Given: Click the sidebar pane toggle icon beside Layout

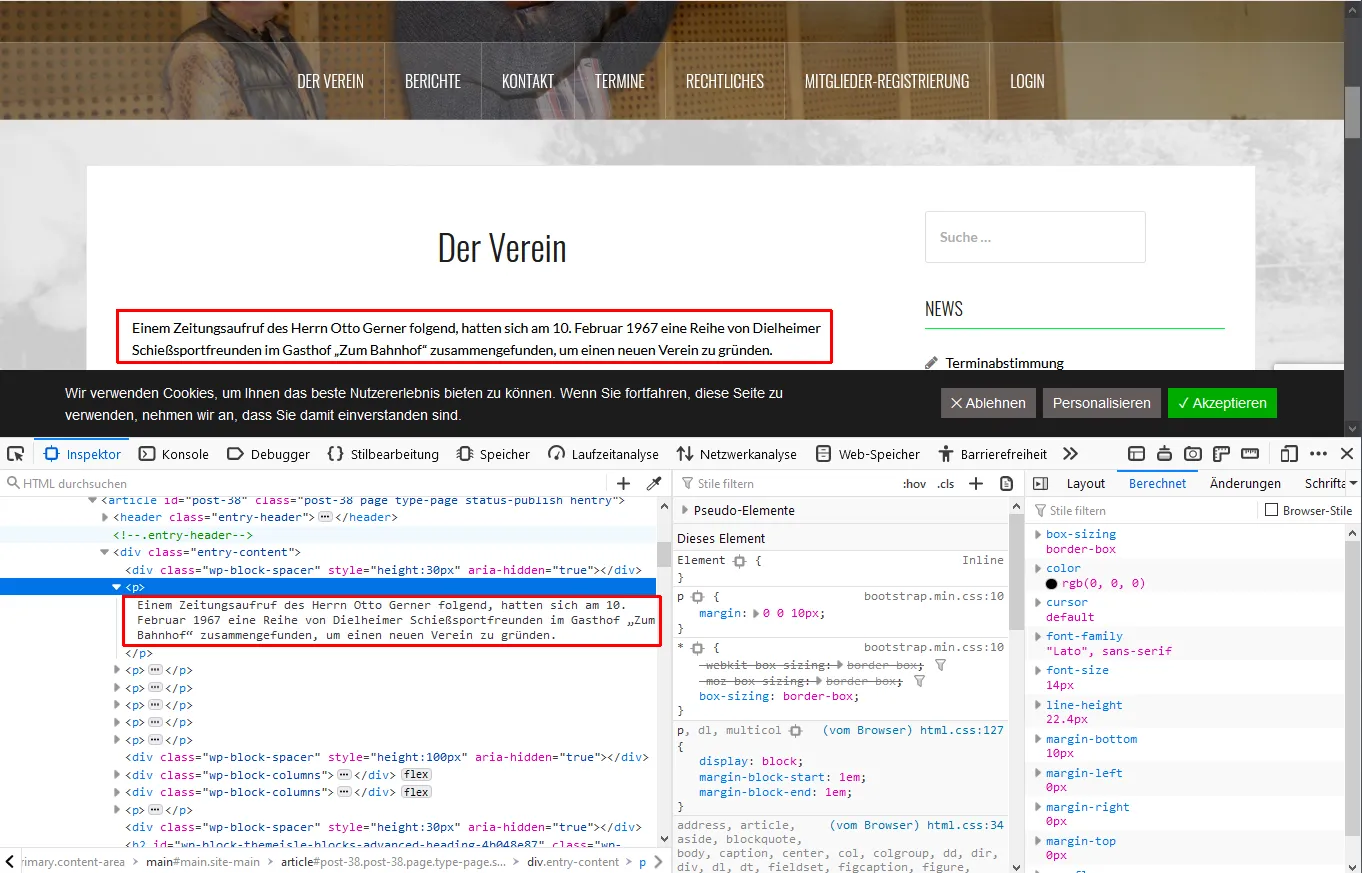Looking at the screenshot, I should click(x=1040, y=483).
